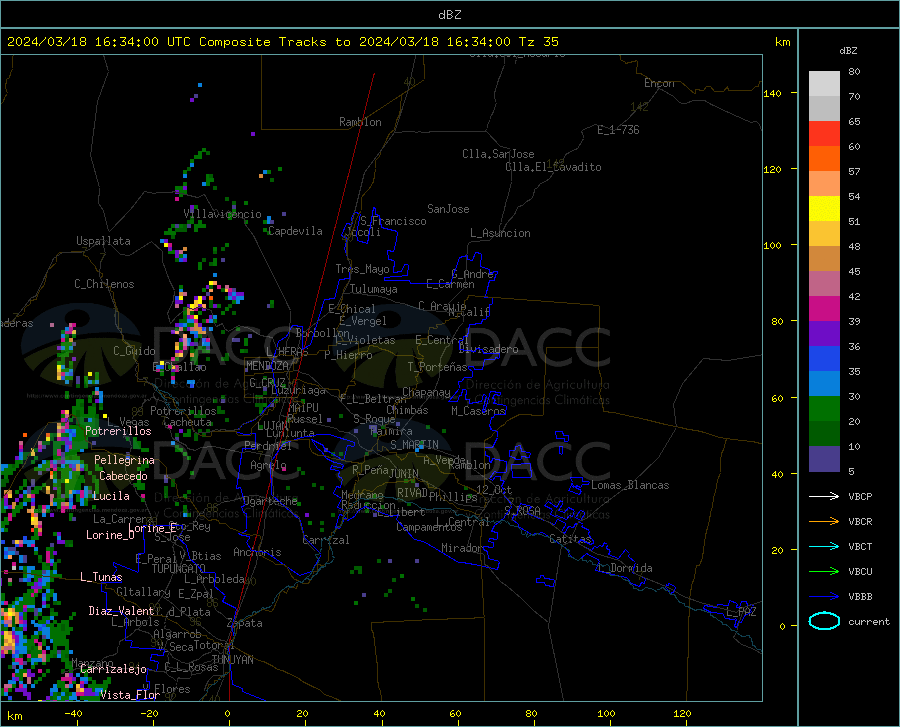This screenshot has height=727, width=900.
Task: Click the TUNUYAN map label
Action: [232, 660]
